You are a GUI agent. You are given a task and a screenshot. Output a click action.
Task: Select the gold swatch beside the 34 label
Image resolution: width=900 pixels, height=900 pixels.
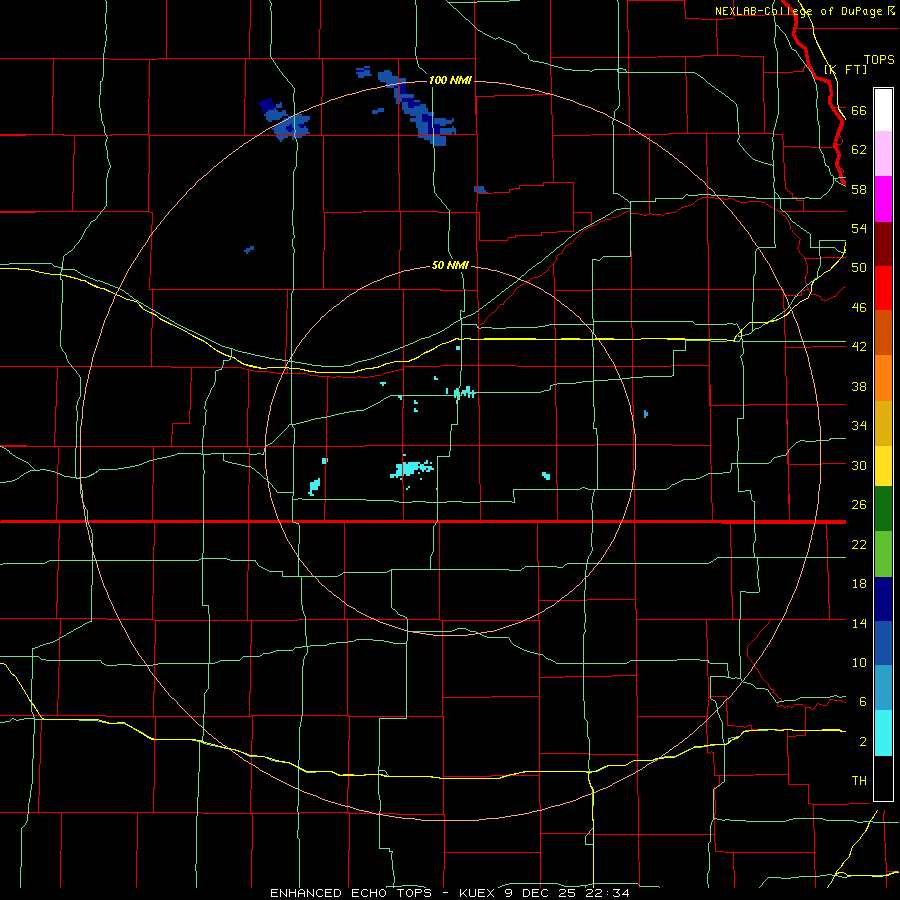[x=883, y=423]
